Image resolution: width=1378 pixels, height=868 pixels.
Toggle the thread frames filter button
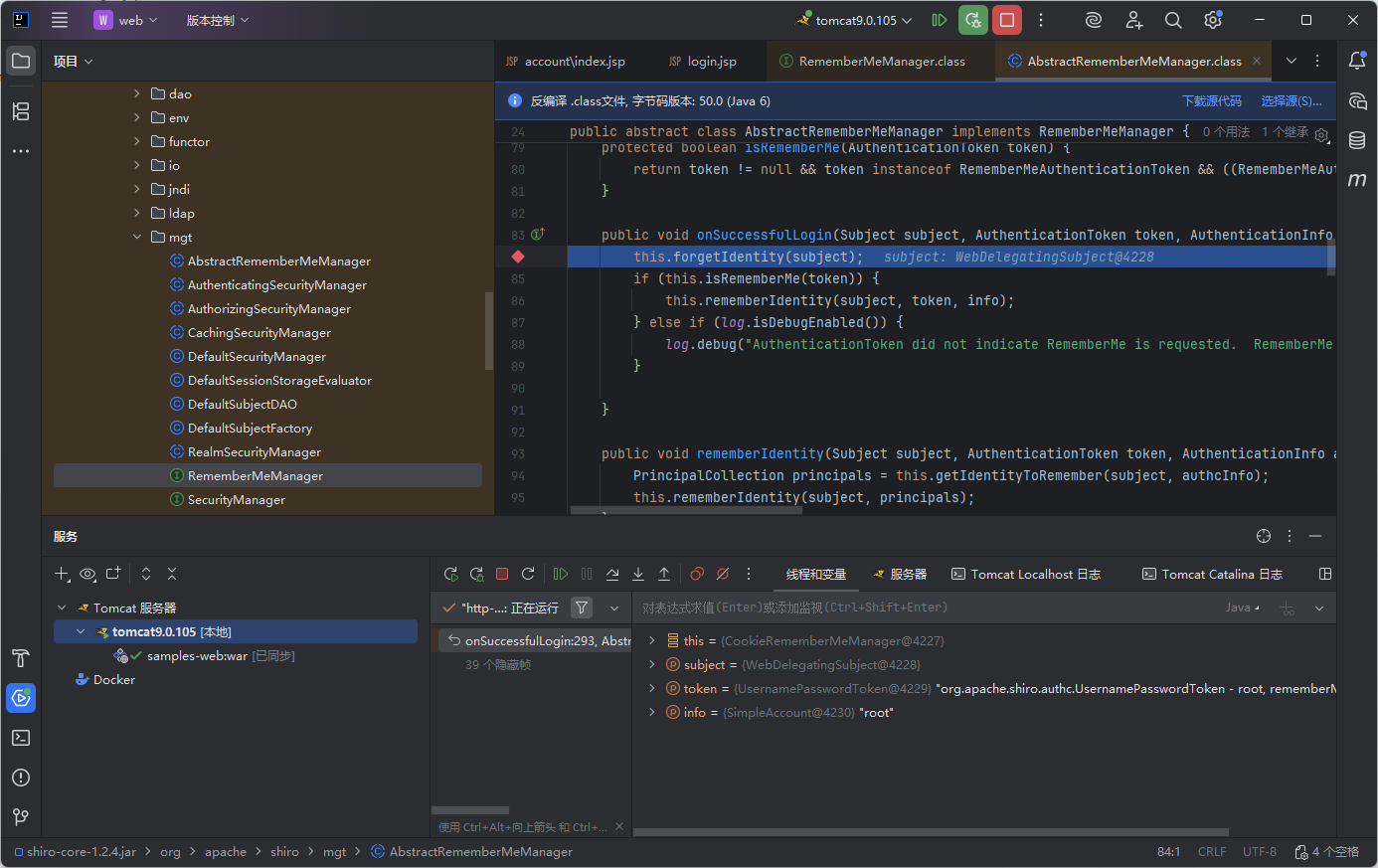pos(582,608)
